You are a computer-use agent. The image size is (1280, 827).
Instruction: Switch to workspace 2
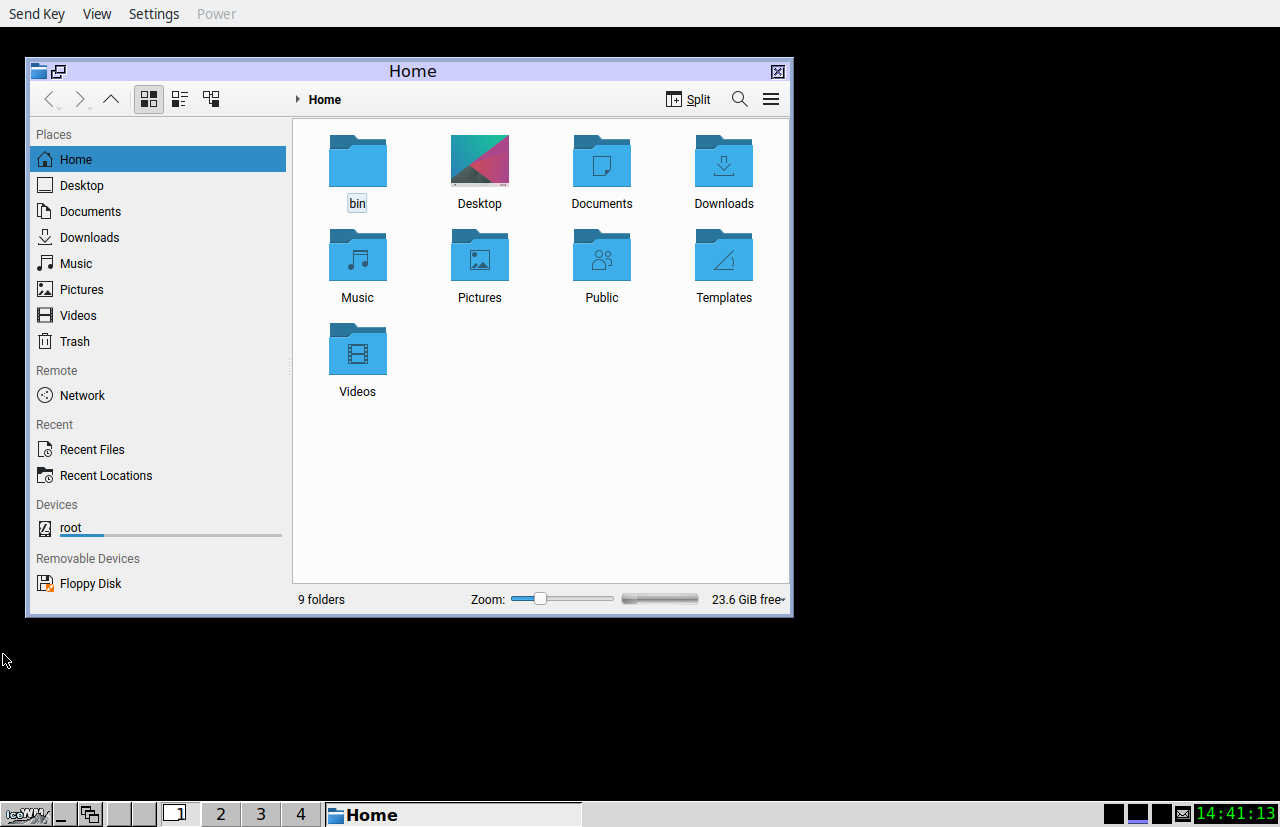(x=221, y=814)
